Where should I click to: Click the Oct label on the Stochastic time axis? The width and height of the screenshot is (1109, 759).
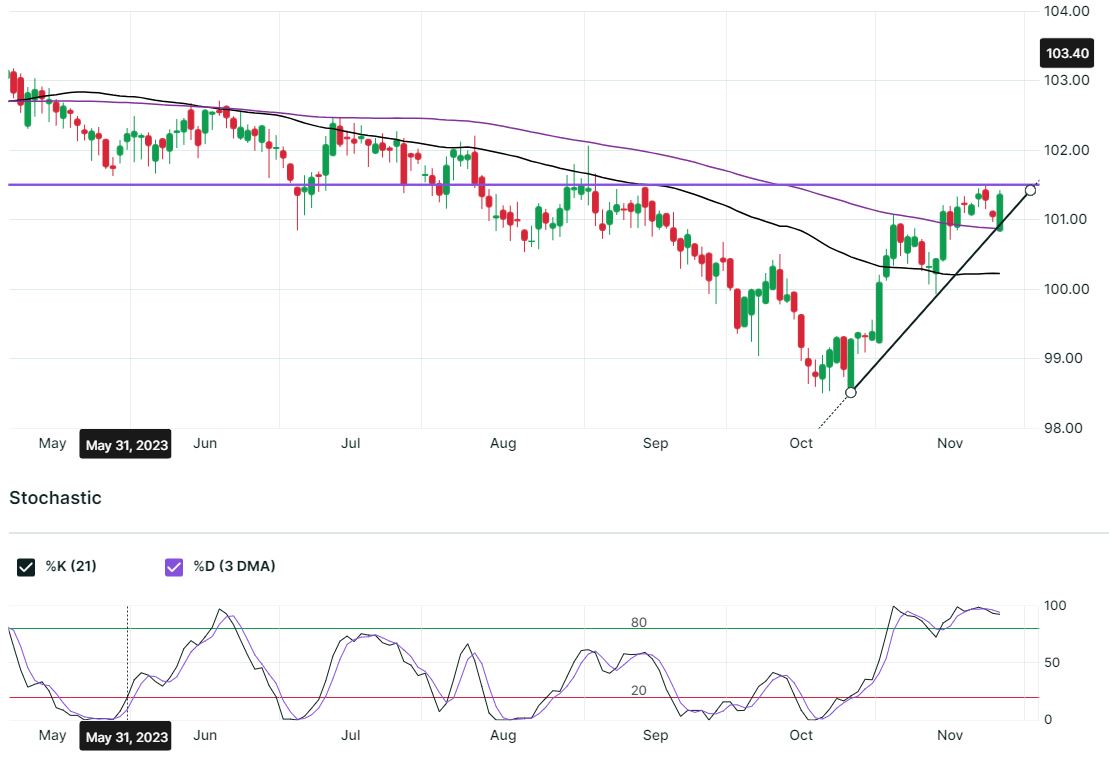801,736
